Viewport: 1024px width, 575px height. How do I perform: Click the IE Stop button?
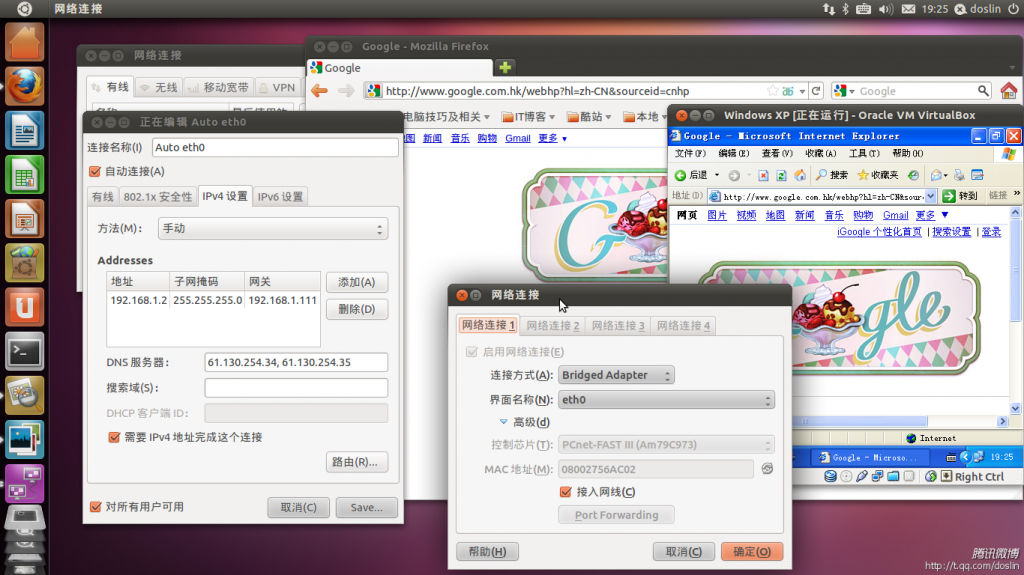(x=763, y=175)
